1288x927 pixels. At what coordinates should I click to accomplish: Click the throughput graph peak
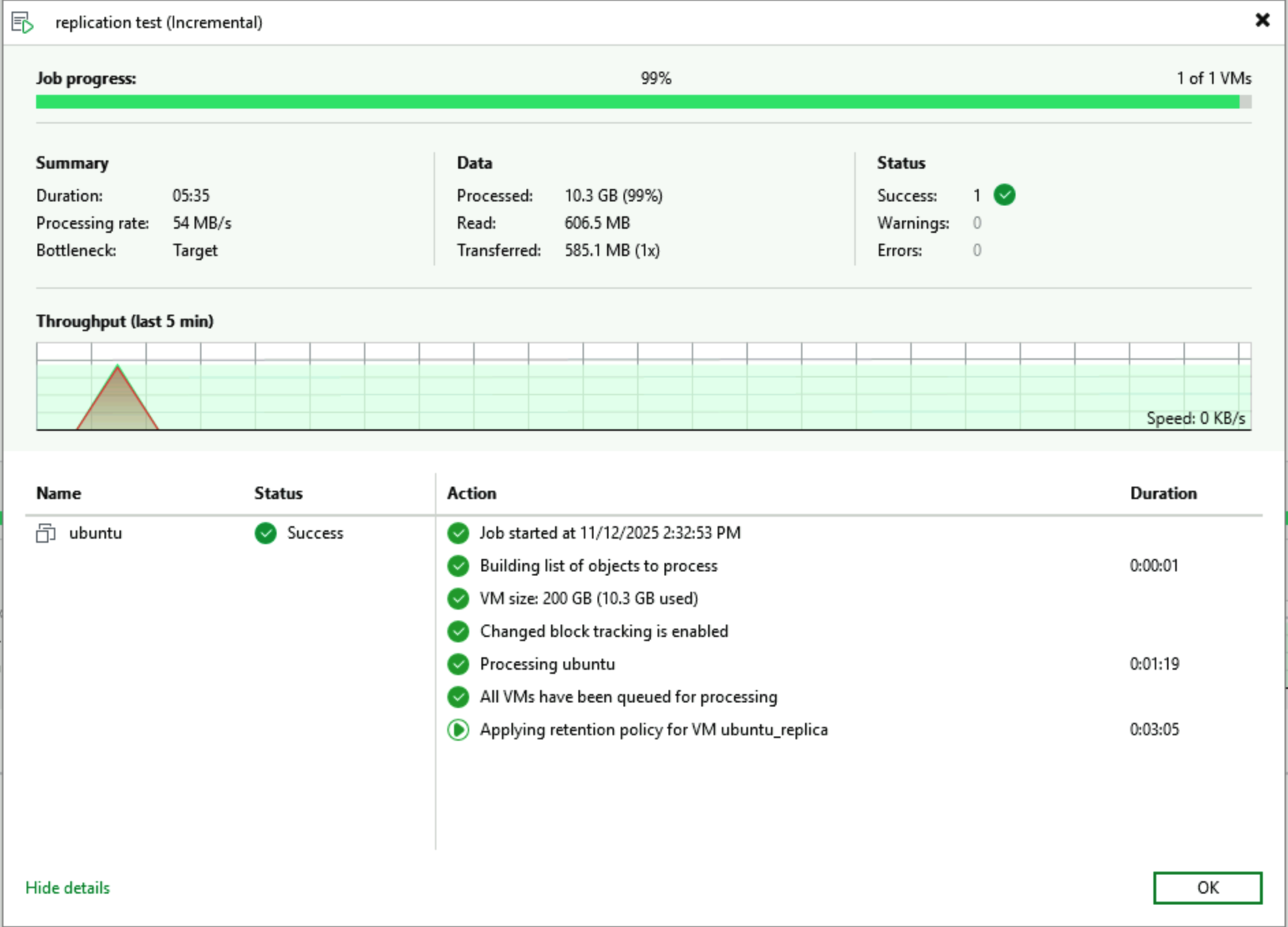[117, 369]
